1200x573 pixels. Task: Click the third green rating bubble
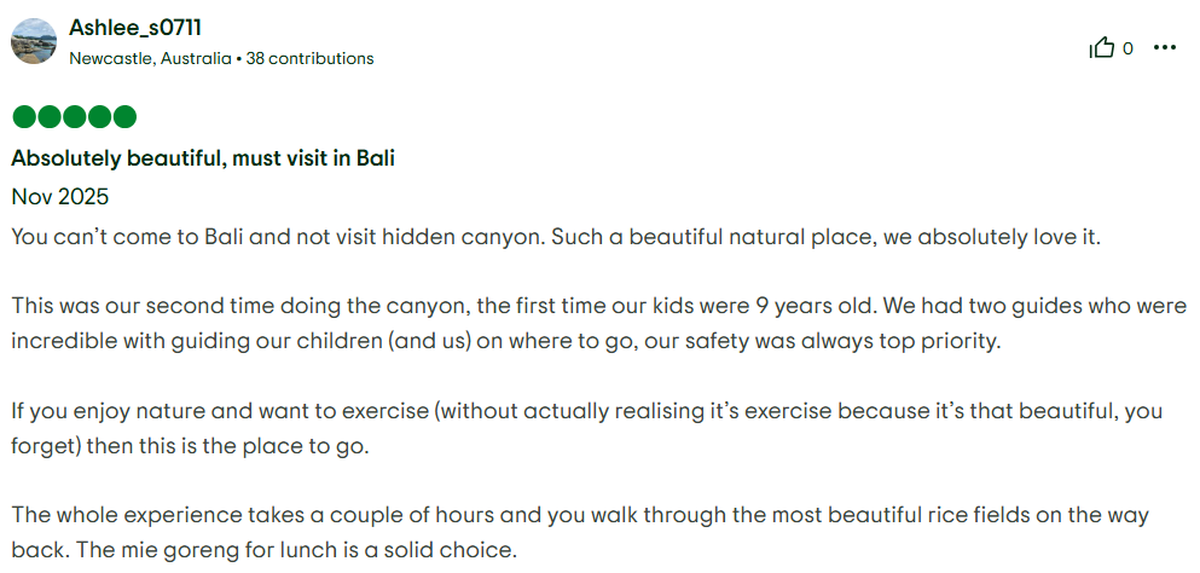[x=74, y=118]
